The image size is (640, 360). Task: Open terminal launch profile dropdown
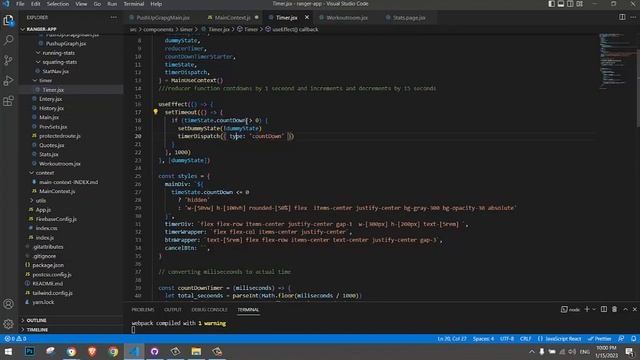(x=594, y=309)
